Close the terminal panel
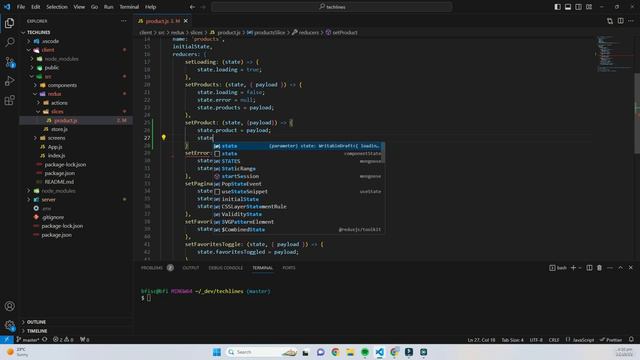 (631, 268)
